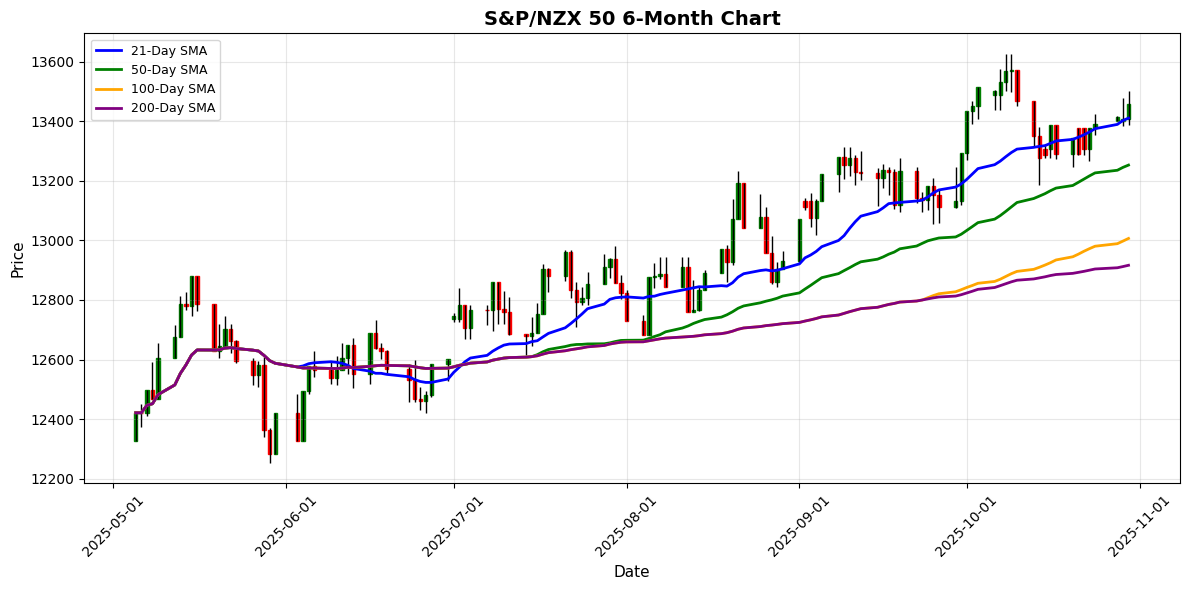Click the orange line swatch in the legend

coord(111,89)
